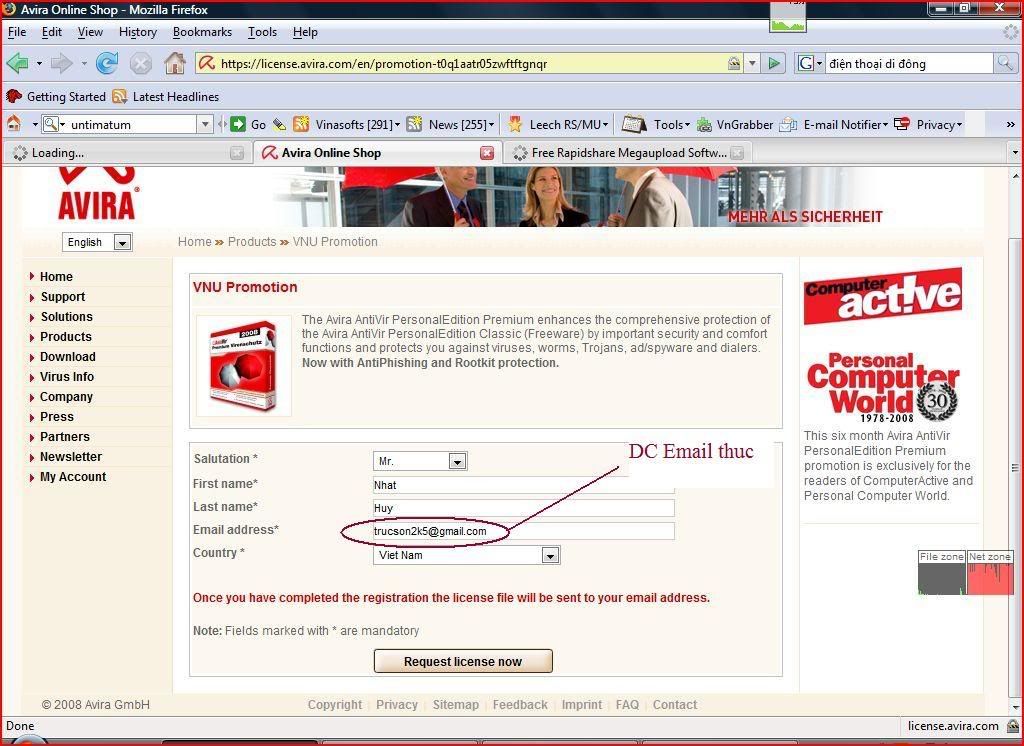Click the VnGrabber toolbar button
The width and height of the screenshot is (1024, 746).
[735, 124]
